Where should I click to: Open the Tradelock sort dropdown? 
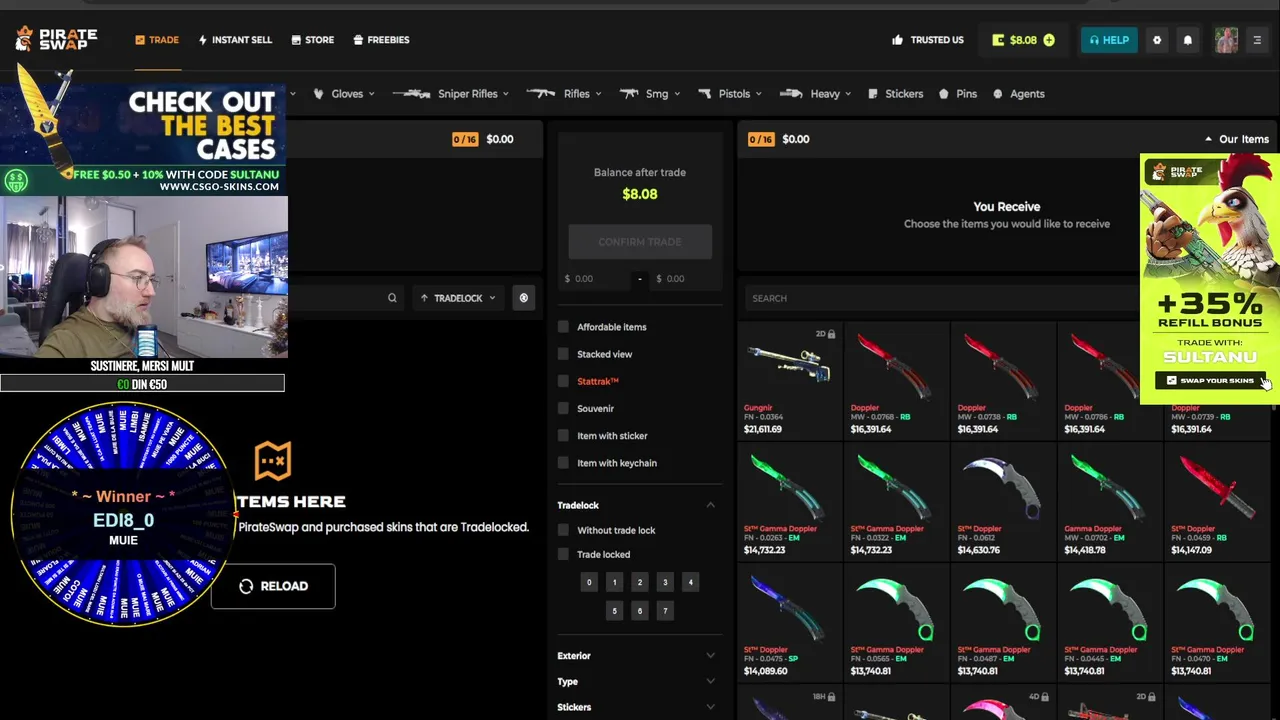[458, 298]
